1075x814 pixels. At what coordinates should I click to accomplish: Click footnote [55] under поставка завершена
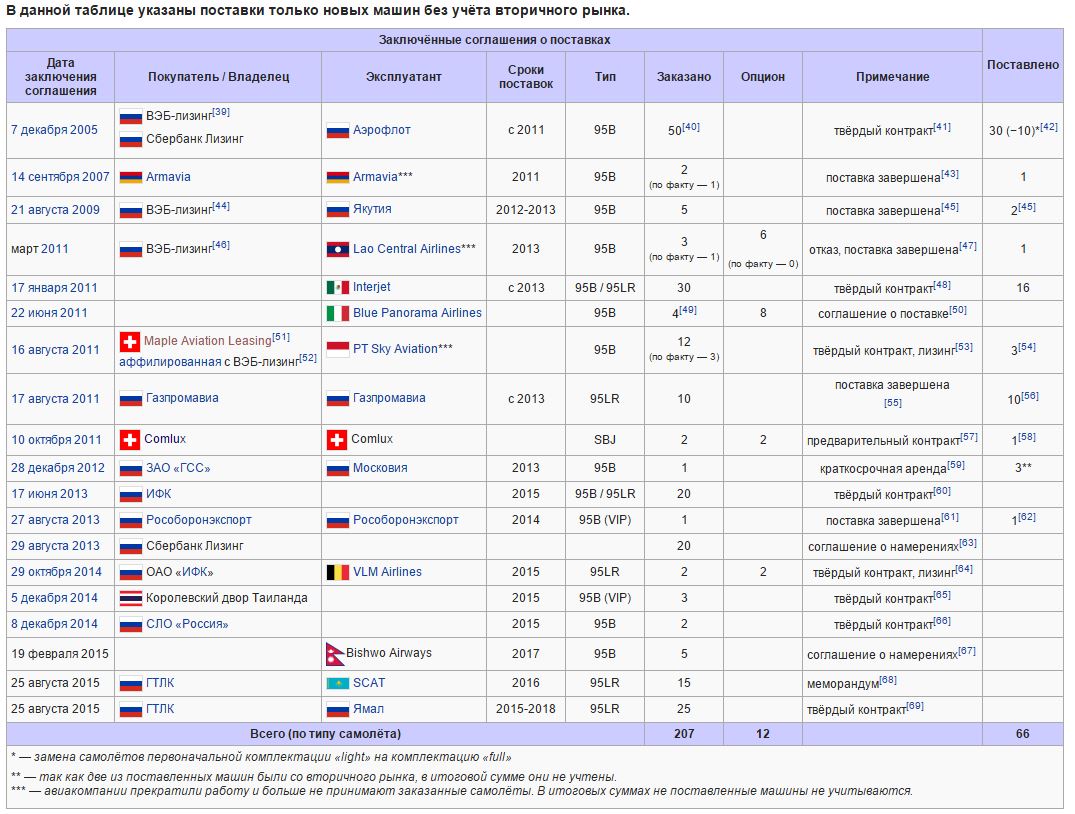pyautogui.click(x=892, y=403)
